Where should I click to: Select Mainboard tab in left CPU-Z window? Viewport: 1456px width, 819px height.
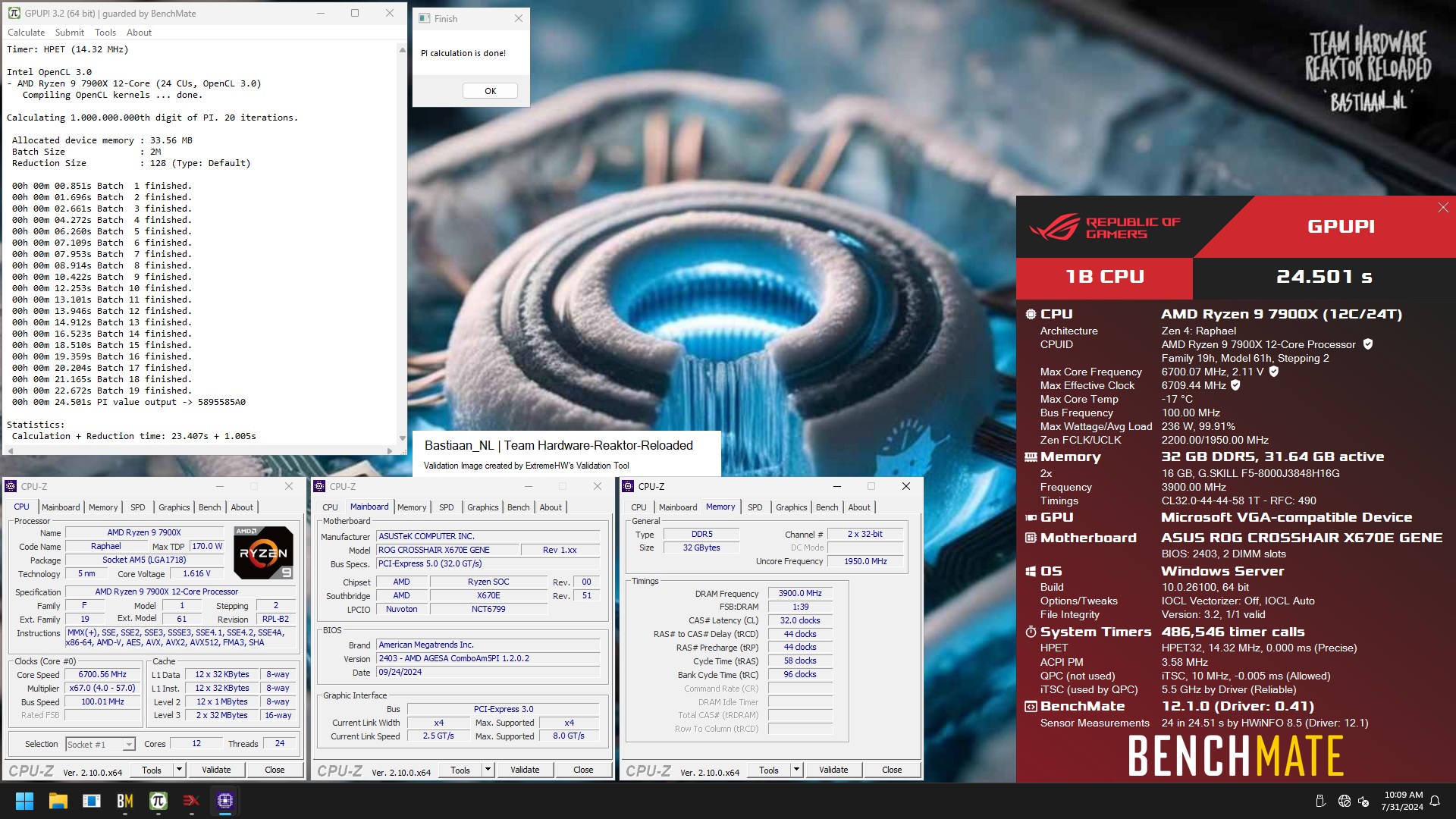(61, 507)
